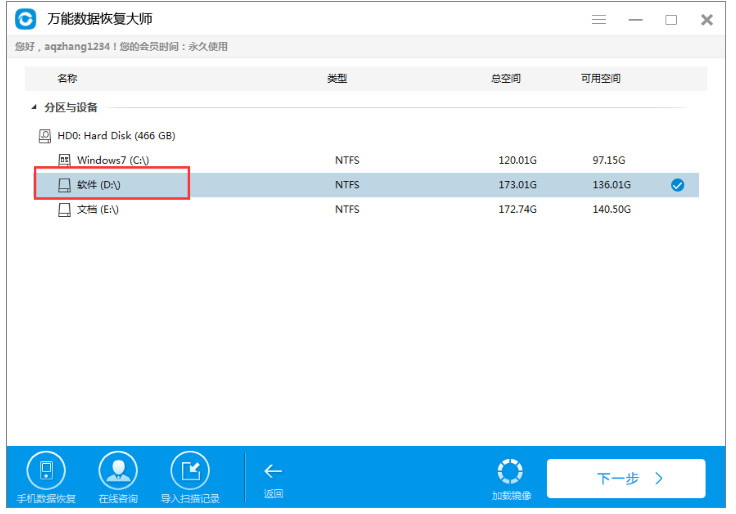The width and height of the screenshot is (736, 514).
Task: Collapse the 分区与设备 section triangle
Action: [34, 107]
